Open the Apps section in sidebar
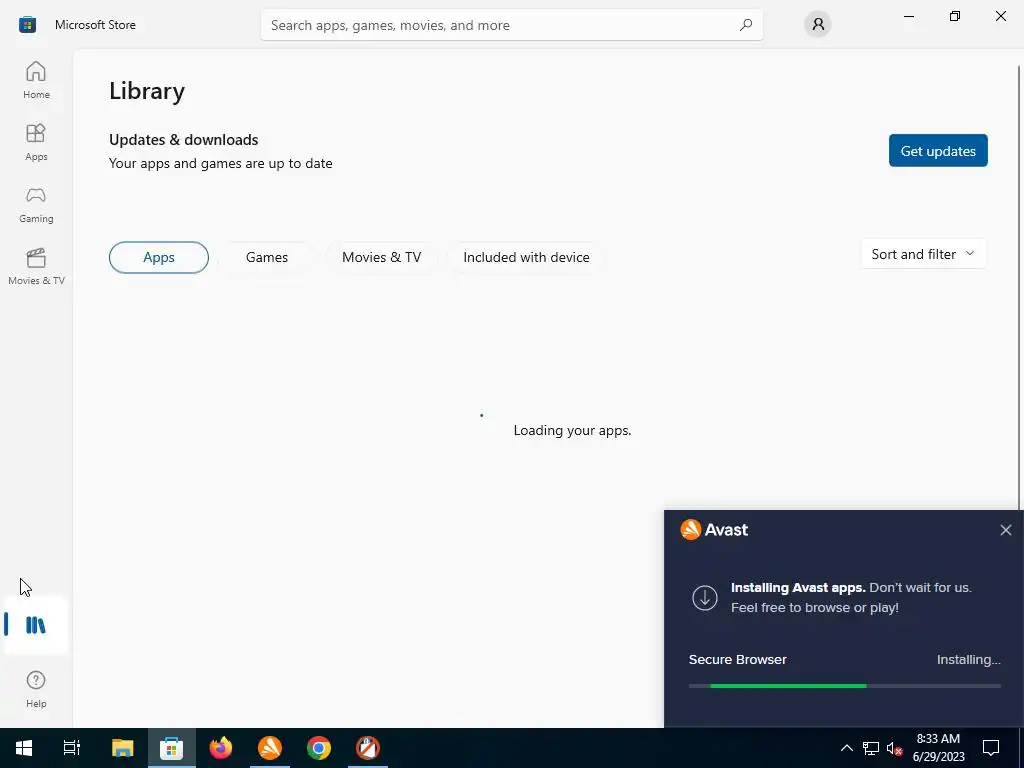Image resolution: width=1024 pixels, height=768 pixels. pyautogui.click(x=36, y=142)
